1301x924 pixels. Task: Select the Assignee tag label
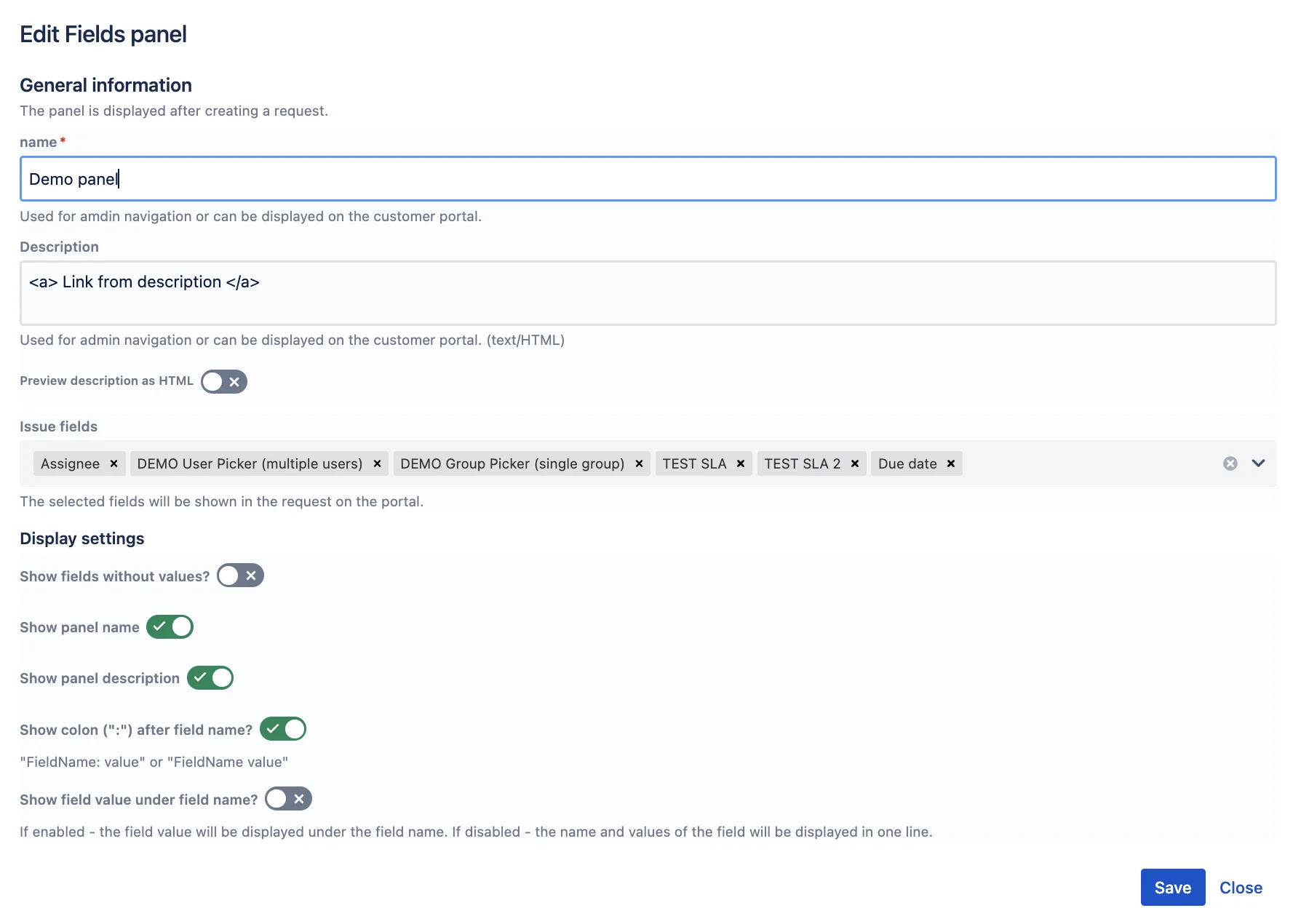coord(70,463)
